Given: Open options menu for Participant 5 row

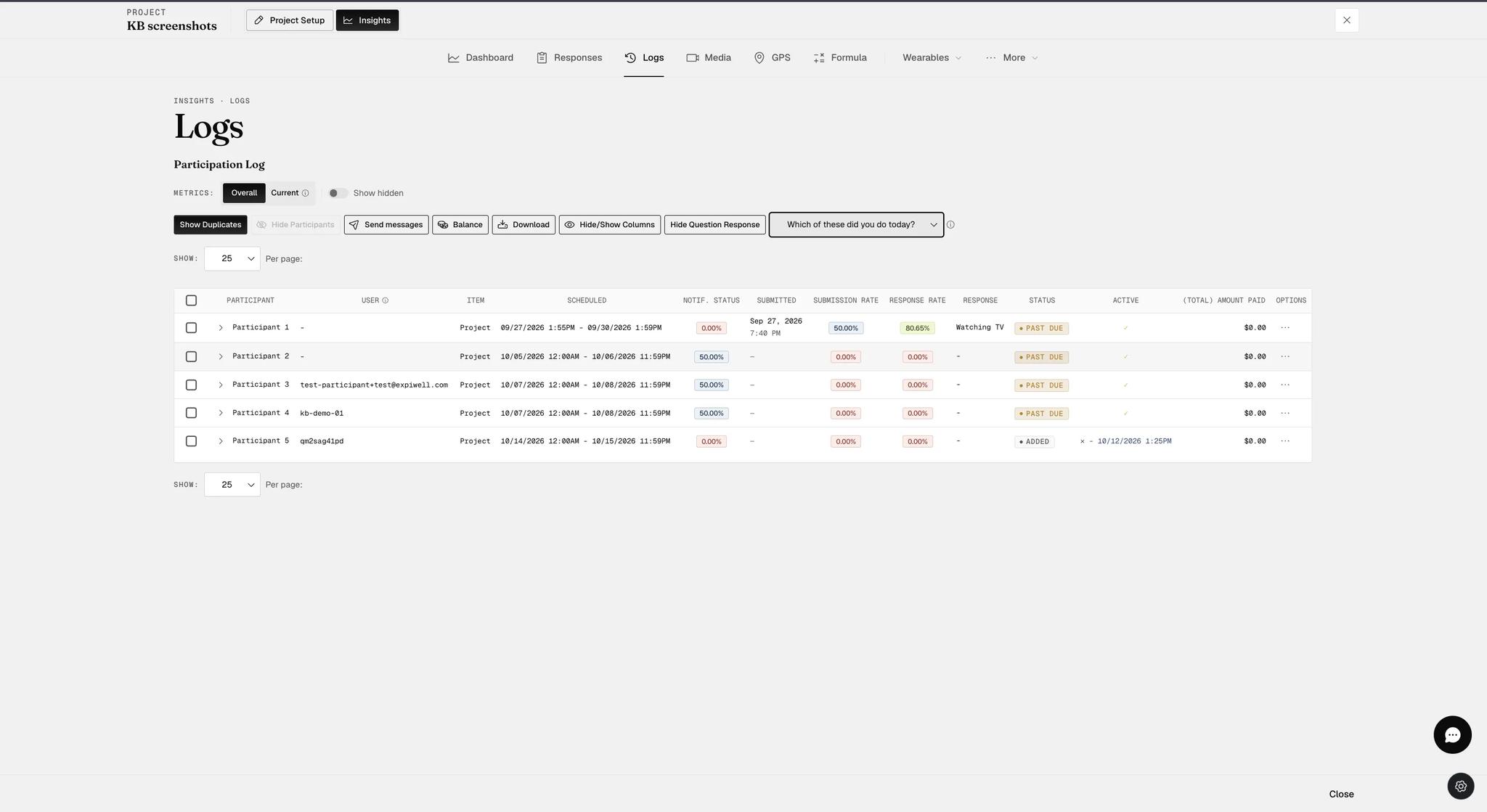Looking at the screenshot, I should [1285, 441].
